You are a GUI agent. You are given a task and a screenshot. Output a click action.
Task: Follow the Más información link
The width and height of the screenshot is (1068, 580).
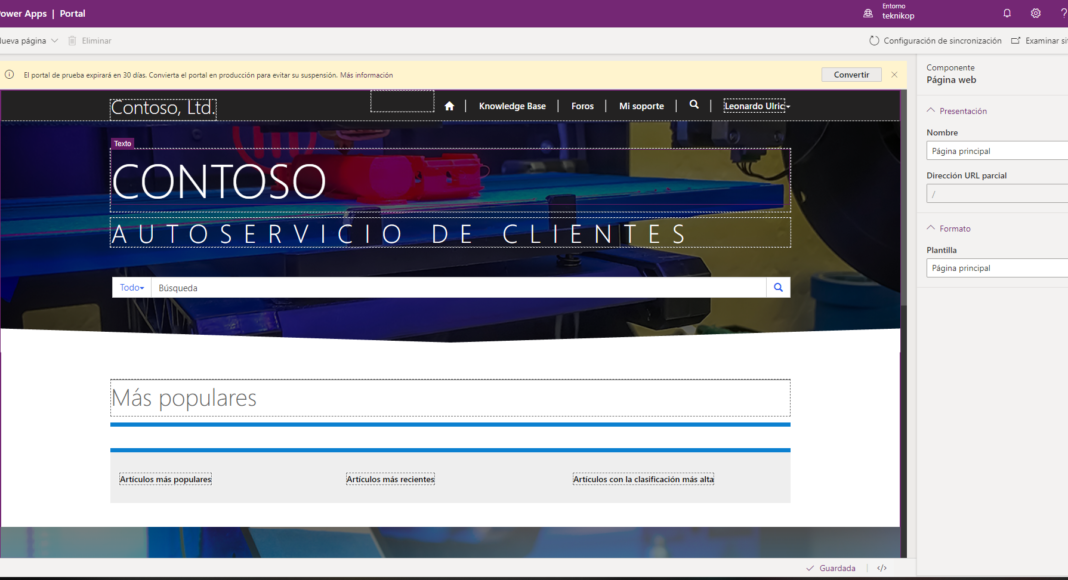coord(366,75)
